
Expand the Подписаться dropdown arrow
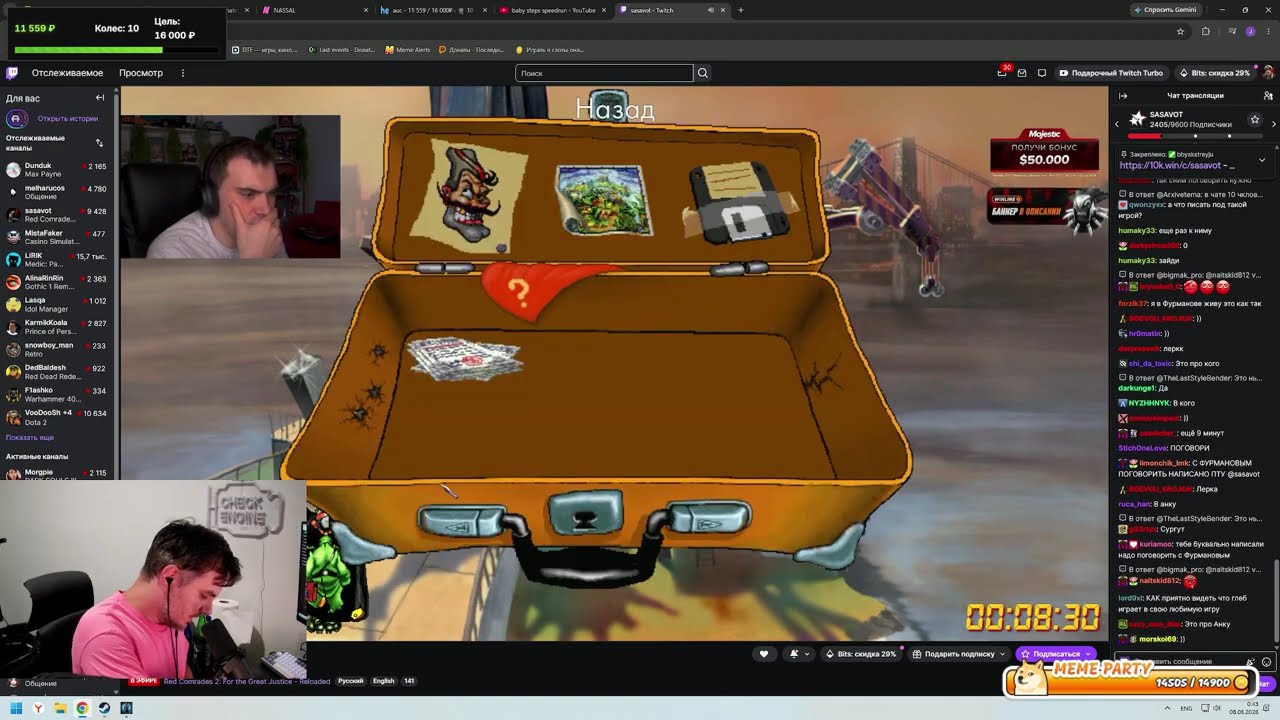1090,654
